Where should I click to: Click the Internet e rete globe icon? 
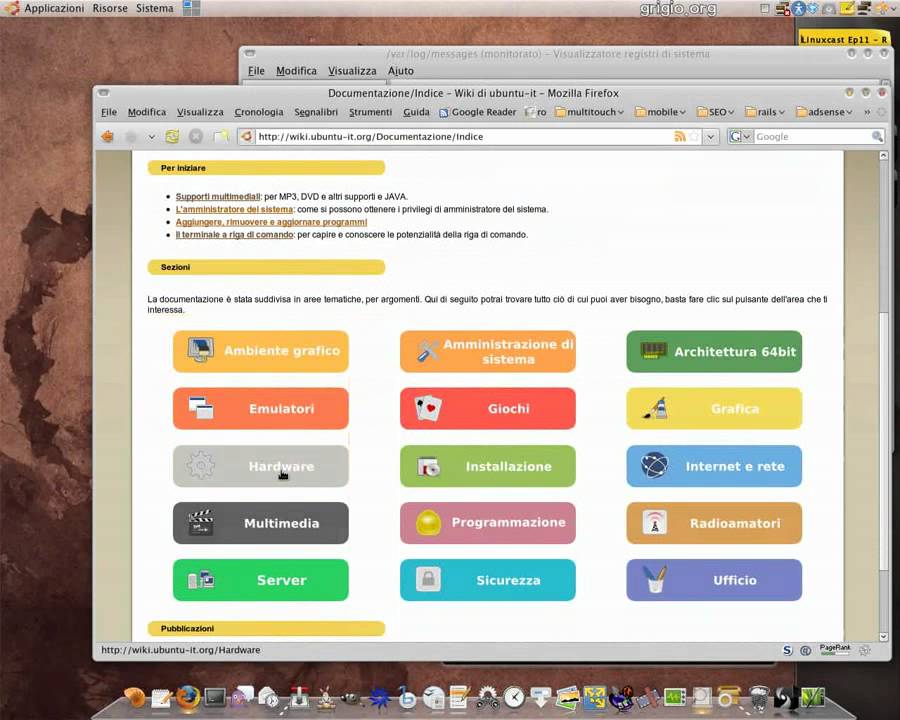point(654,466)
